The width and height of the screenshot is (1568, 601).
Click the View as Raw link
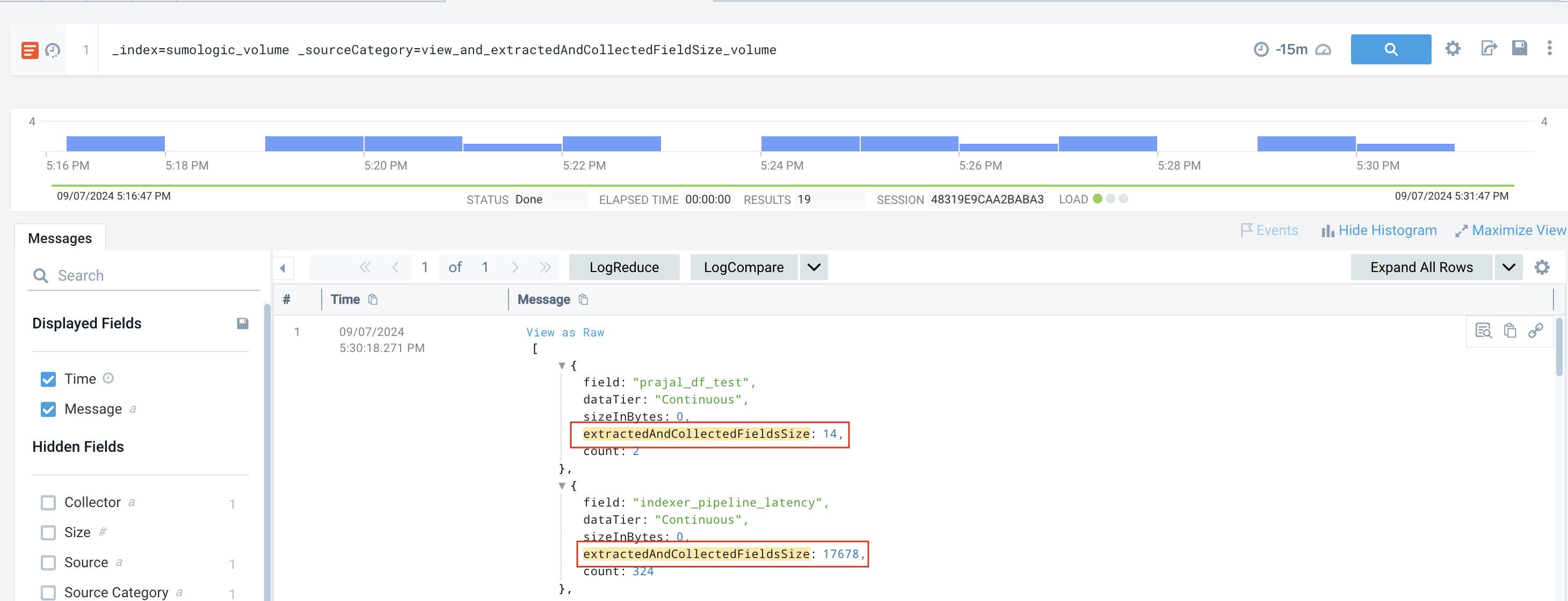tap(564, 332)
